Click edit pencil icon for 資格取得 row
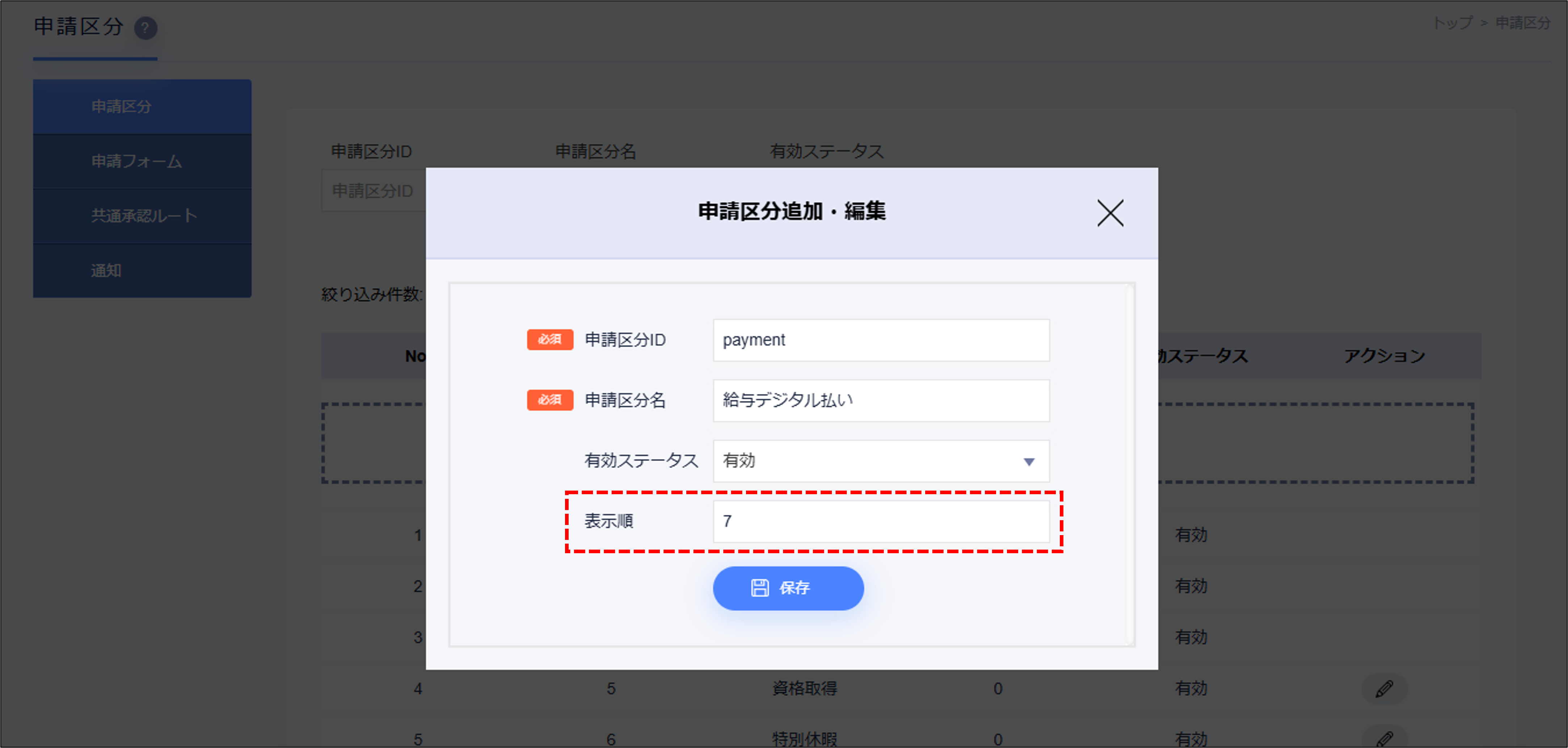Screen dimensions: 1568x748 [x=1383, y=688]
